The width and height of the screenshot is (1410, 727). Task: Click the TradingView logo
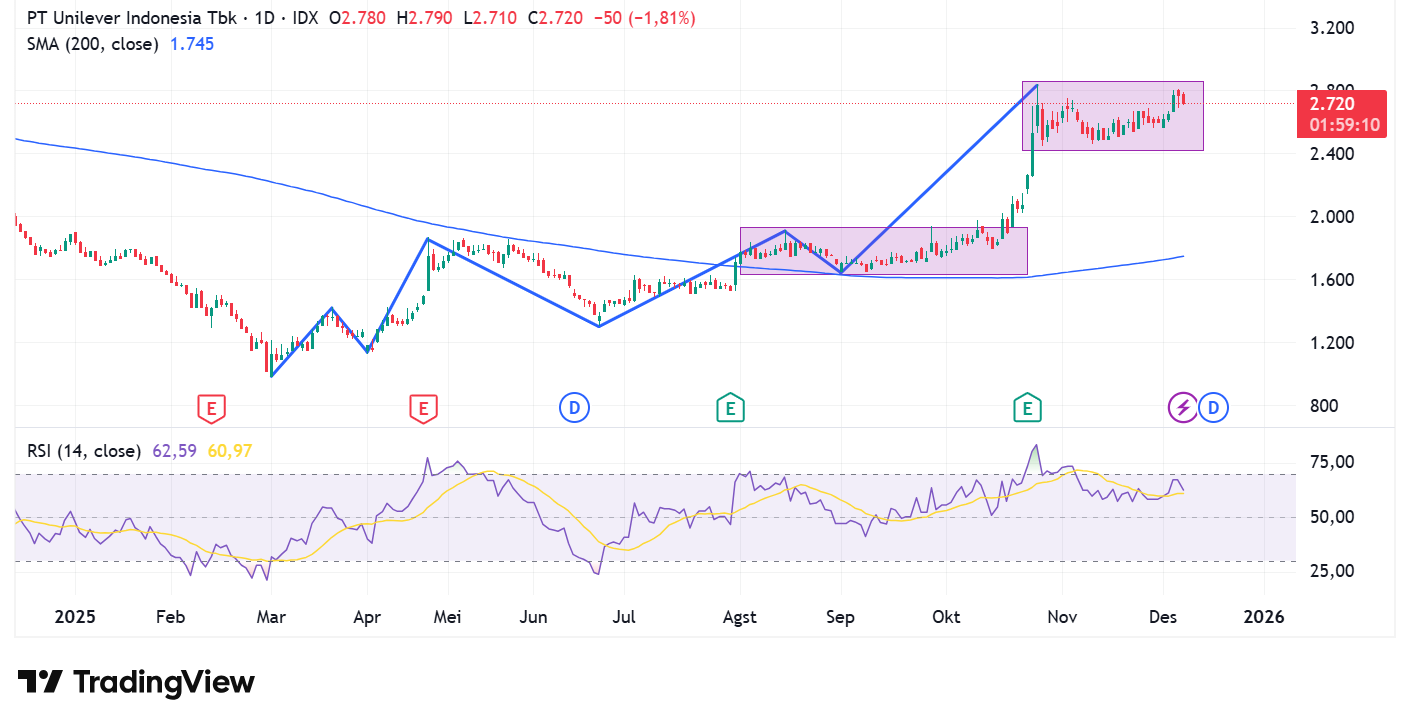pyautogui.click(x=136, y=682)
